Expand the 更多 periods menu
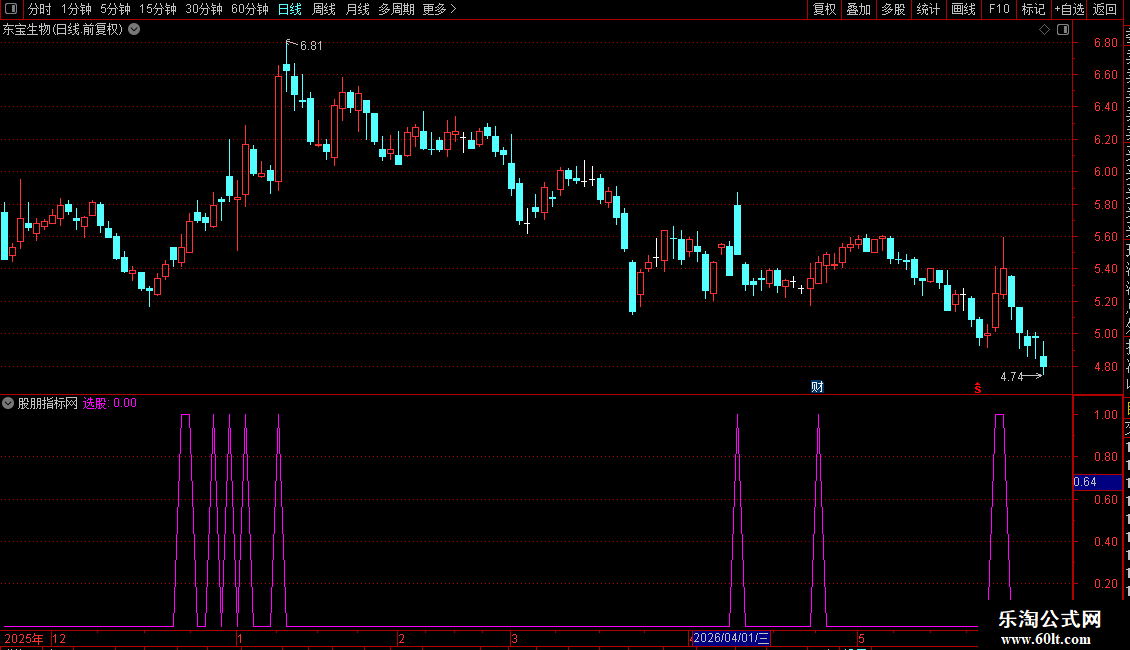Image resolution: width=1130 pixels, height=650 pixels. click(x=440, y=9)
